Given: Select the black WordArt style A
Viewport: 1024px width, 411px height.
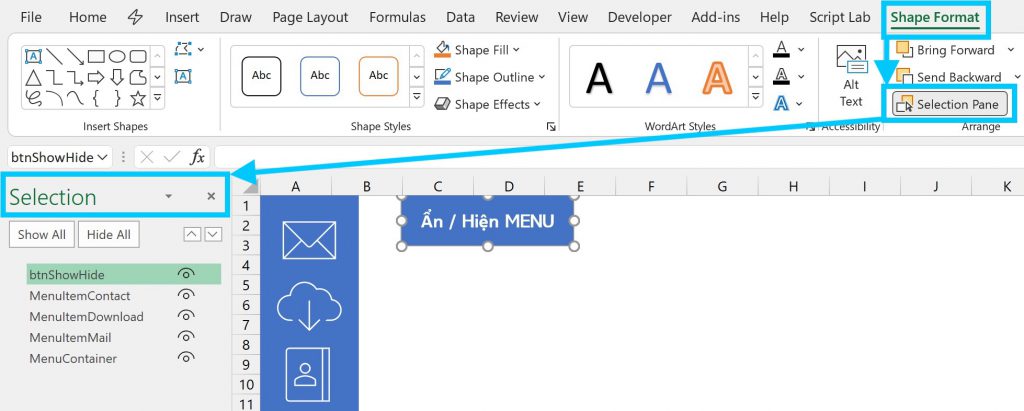Looking at the screenshot, I should (599, 76).
